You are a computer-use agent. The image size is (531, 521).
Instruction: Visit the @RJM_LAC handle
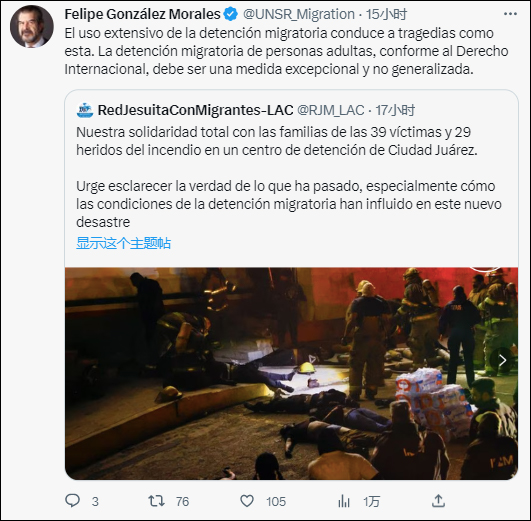coord(331,110)
